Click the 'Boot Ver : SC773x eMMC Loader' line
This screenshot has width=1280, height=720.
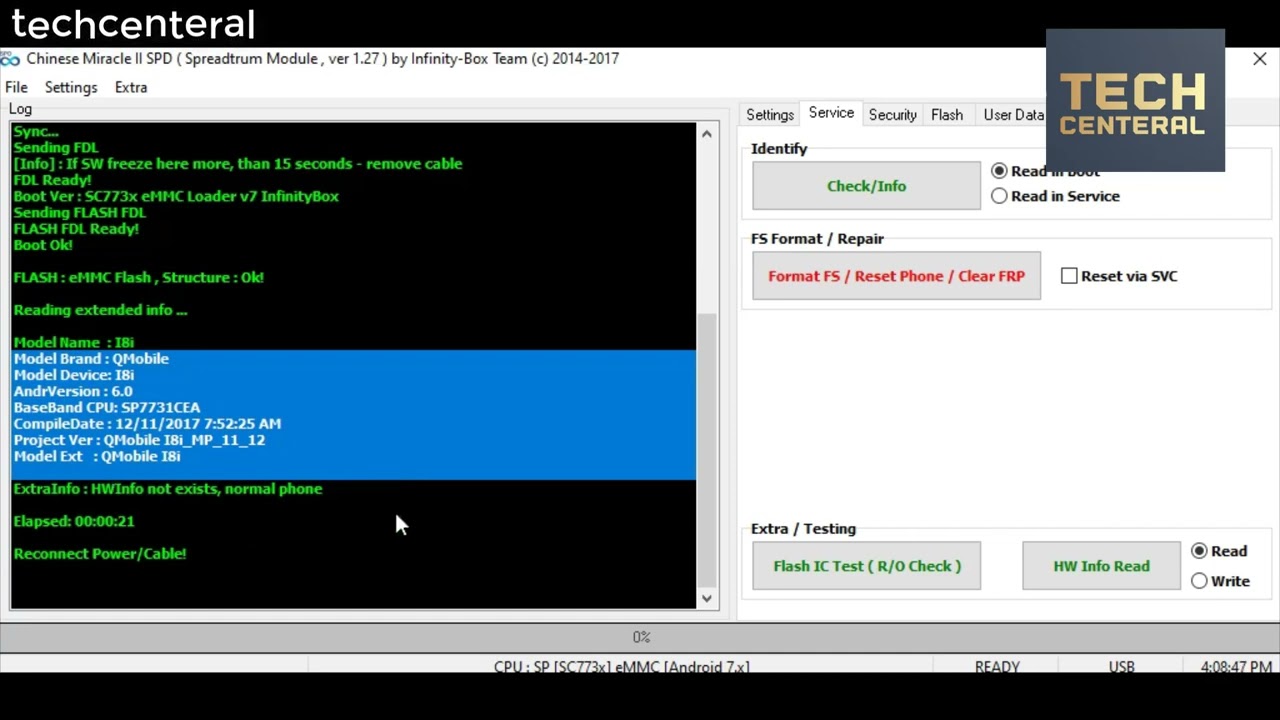click(176, 196)
